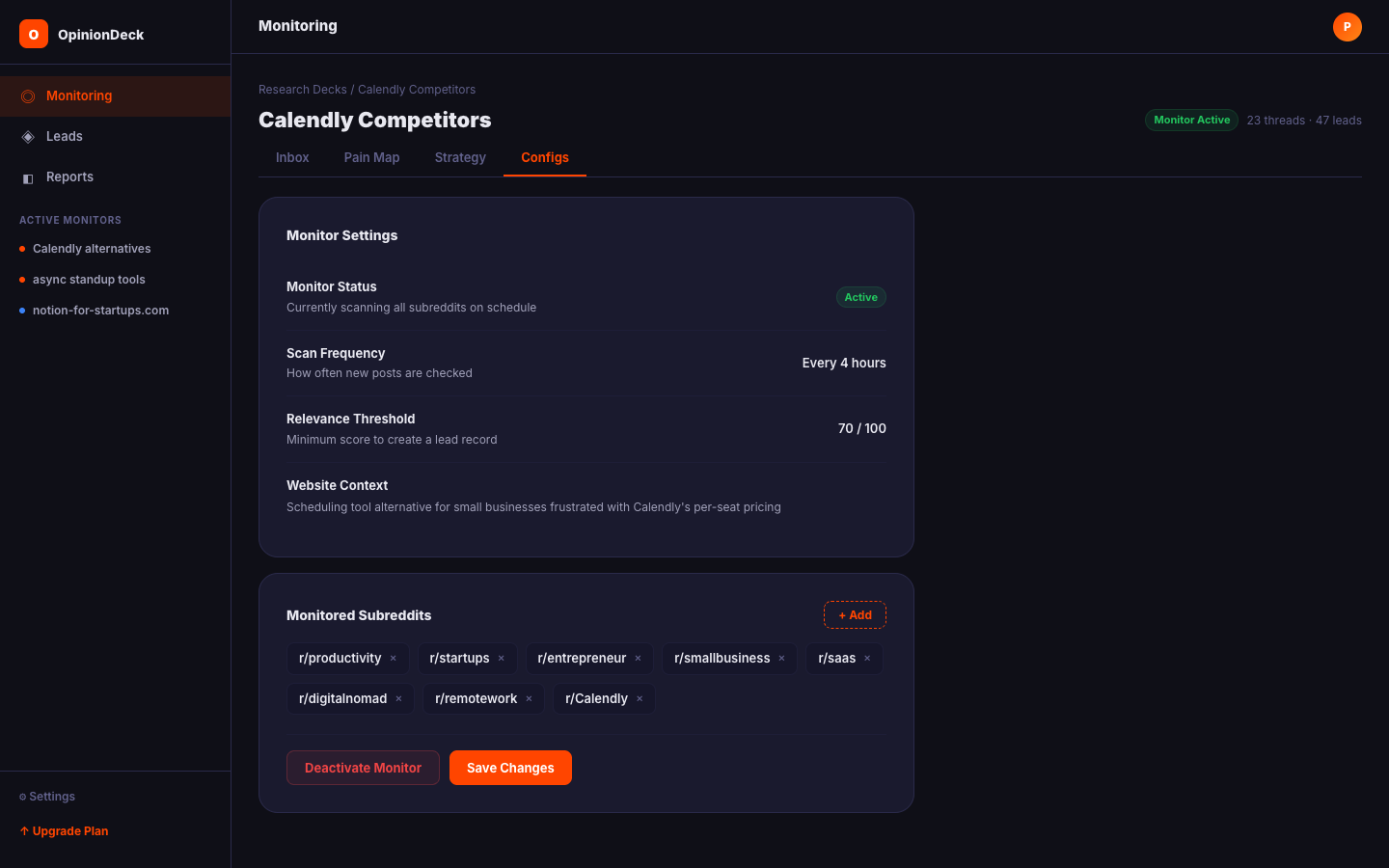Expand the async standup tools monitor
This screenshot has width=1389, height=868.
(89, 279)
